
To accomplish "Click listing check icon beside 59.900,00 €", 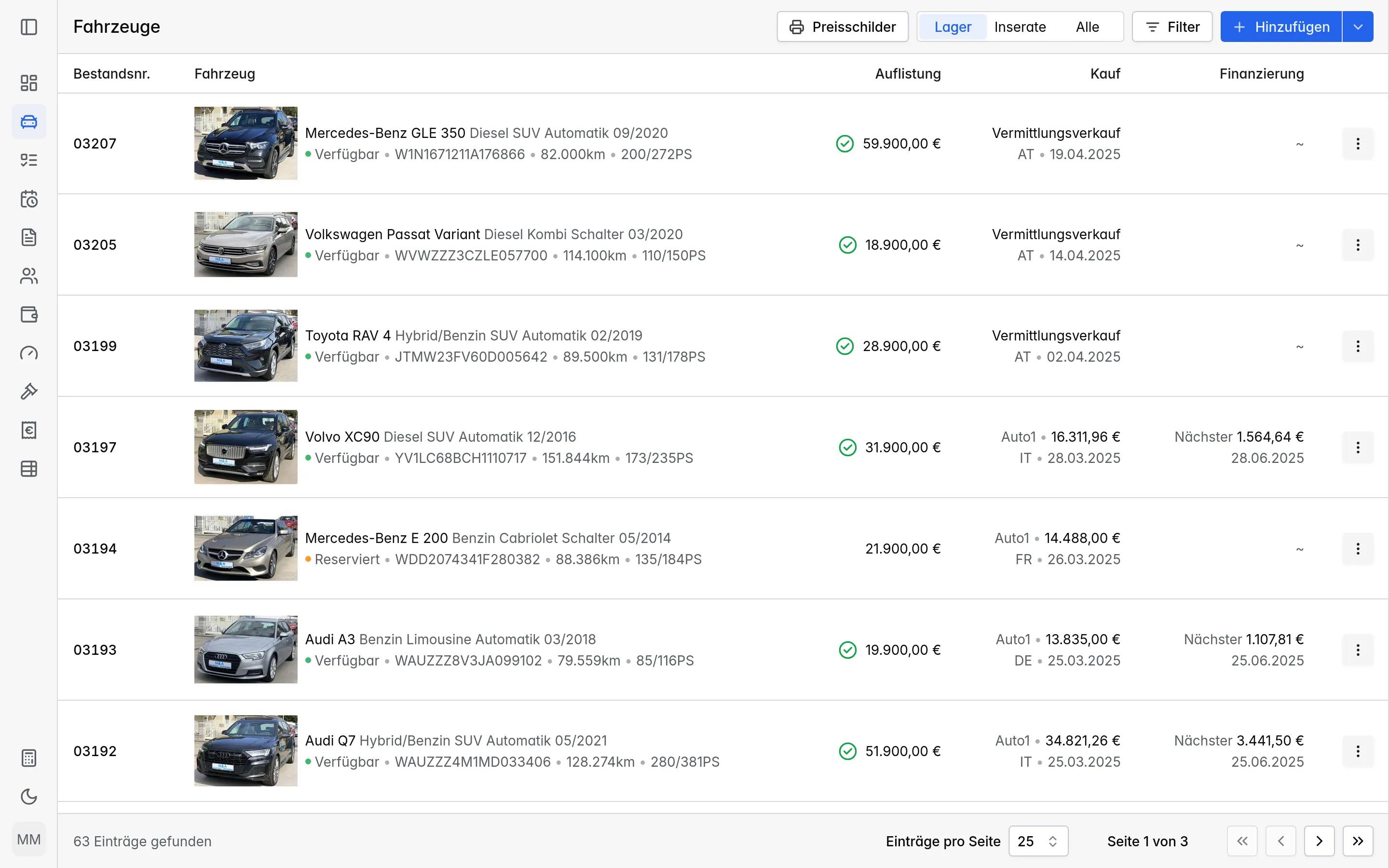I will 845,144.
